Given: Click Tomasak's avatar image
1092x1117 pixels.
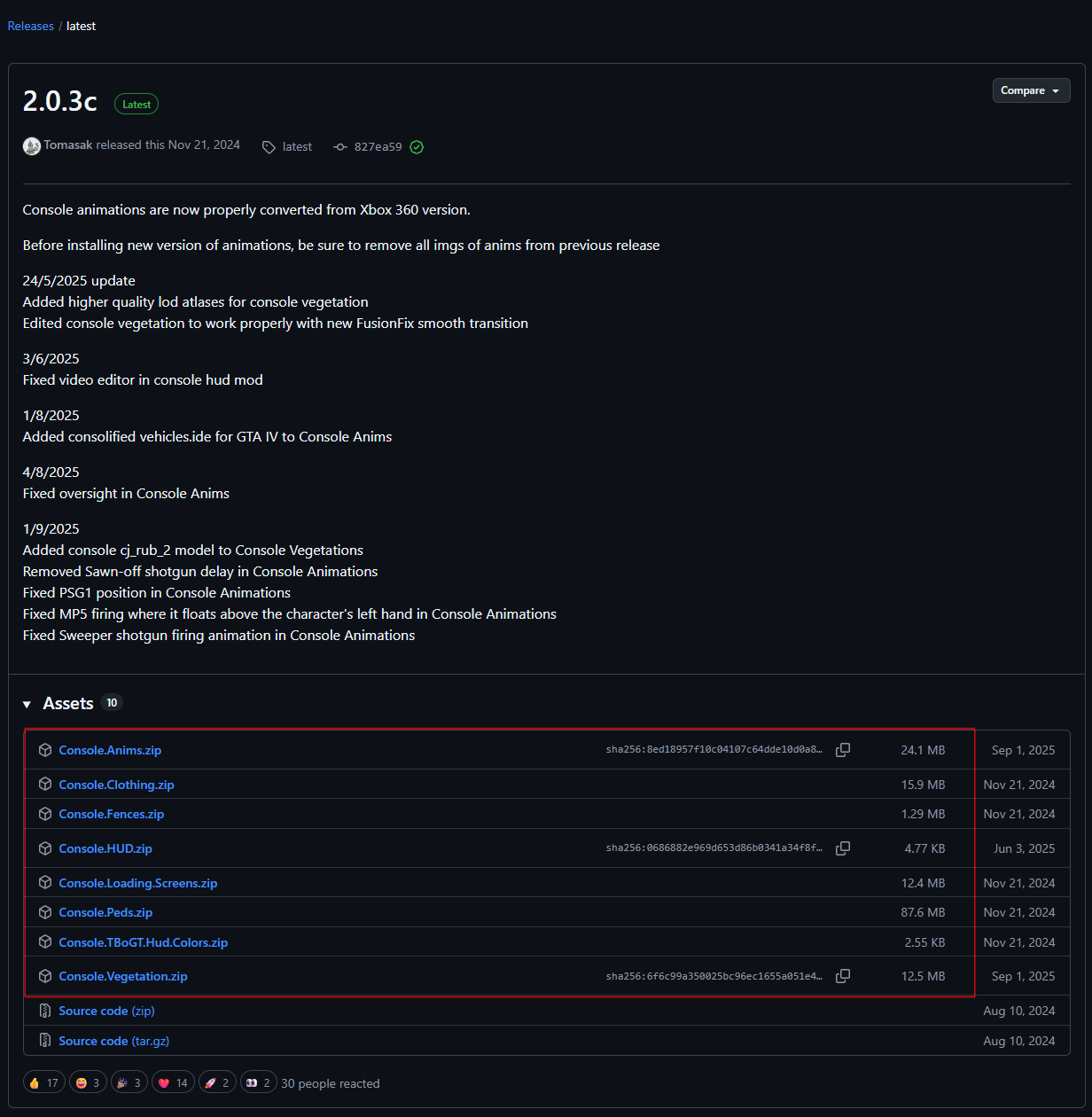Looking at the screenshot, I should 32,146.
